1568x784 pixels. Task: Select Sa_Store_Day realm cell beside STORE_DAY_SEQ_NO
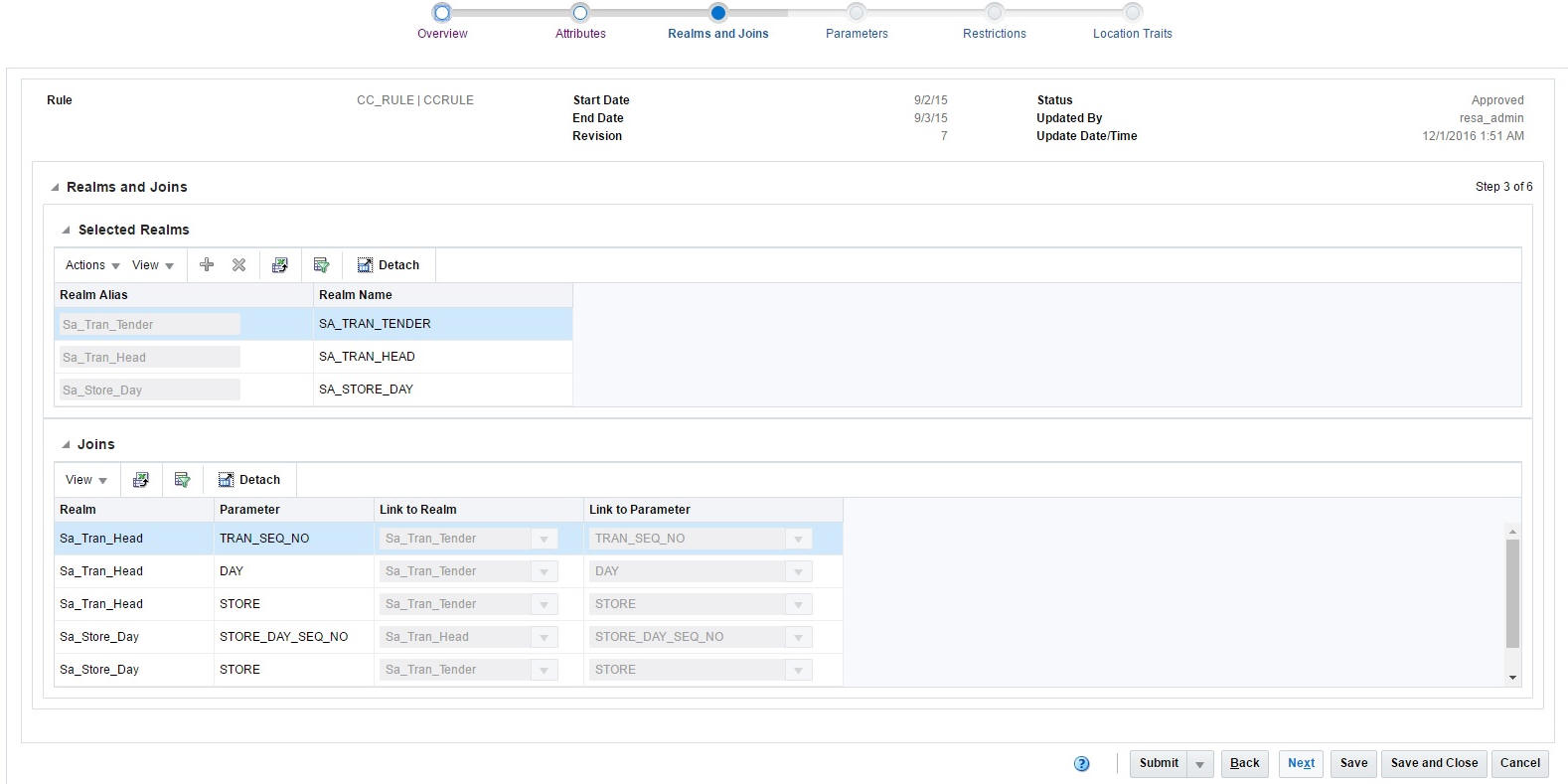click(134, 637)
